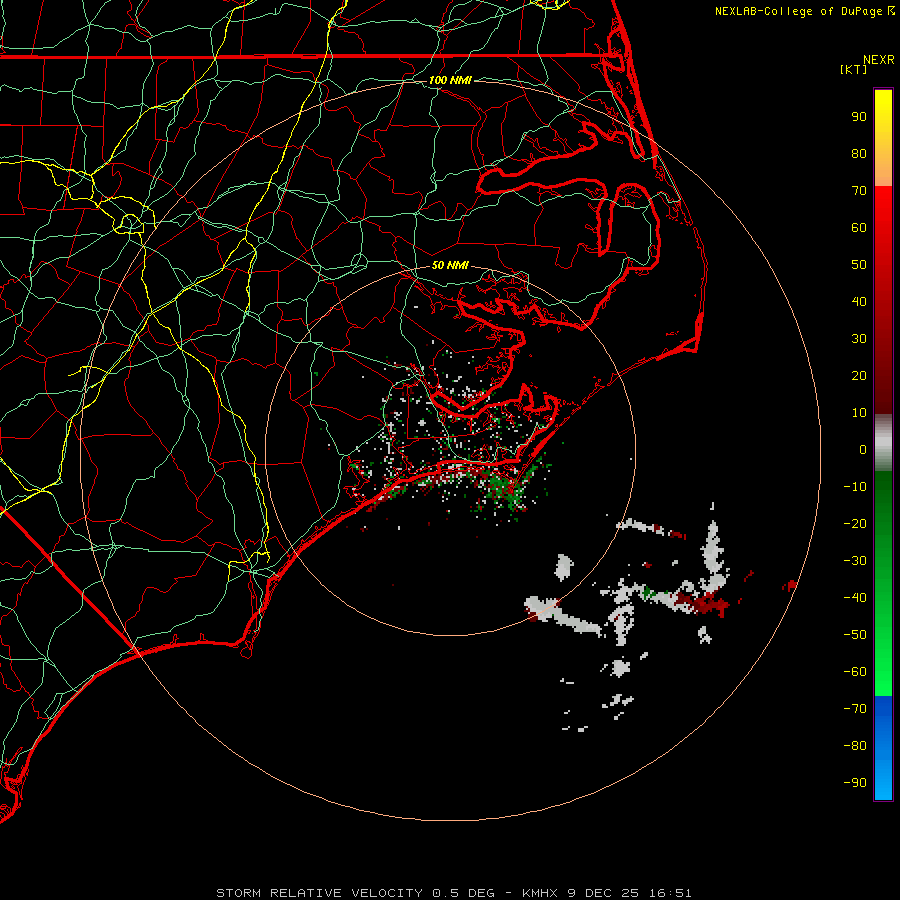The image size is (900, 900).
Task: Click the 100 NMI range ring label
Action: click(450, 80)
